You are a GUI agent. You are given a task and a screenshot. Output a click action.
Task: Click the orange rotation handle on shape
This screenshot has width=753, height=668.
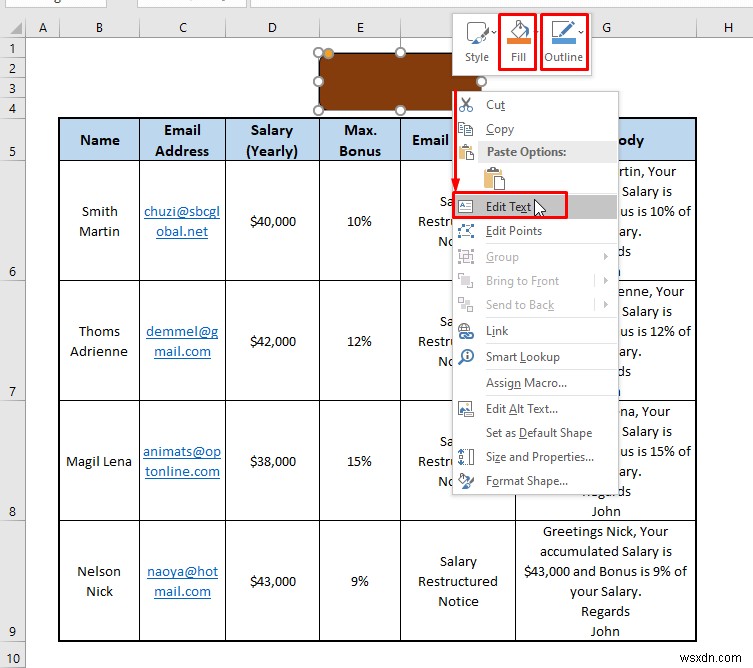pyautogui.click(x=328, y=53)
